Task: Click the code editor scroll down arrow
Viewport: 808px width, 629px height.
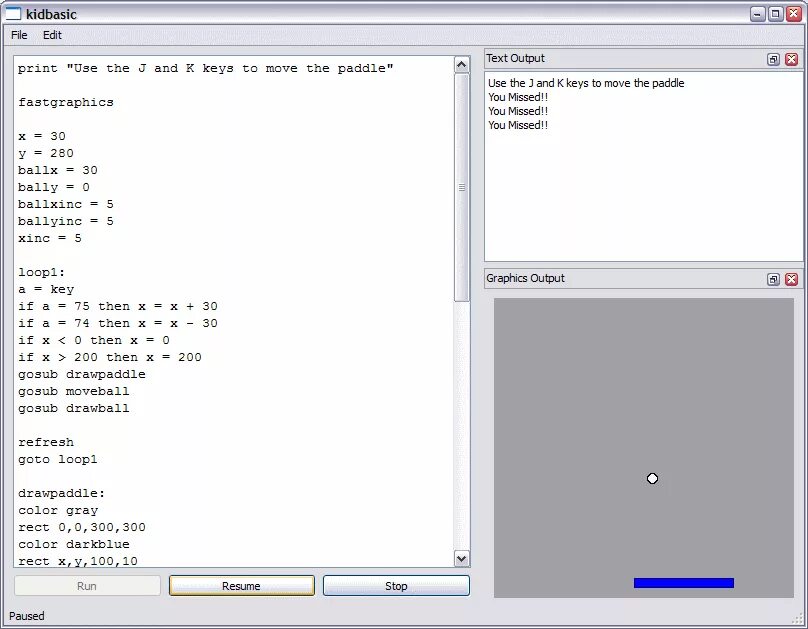Action: pyautogui.click(x=462, y=558)
